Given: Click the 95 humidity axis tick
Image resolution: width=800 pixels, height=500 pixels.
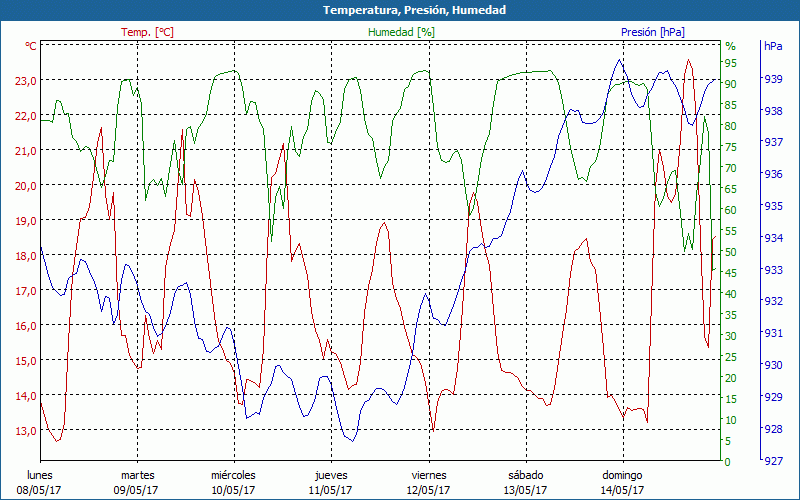Looking at the screenshot, I should click(x=730, y=63).
